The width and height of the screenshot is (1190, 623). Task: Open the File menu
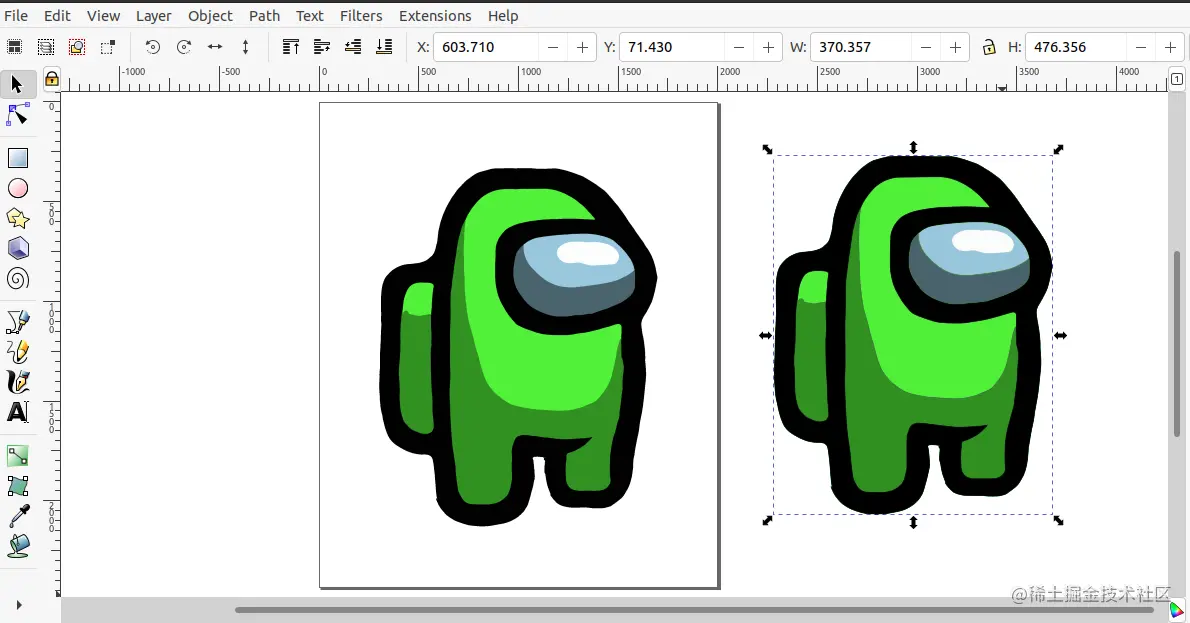[16, 16]
